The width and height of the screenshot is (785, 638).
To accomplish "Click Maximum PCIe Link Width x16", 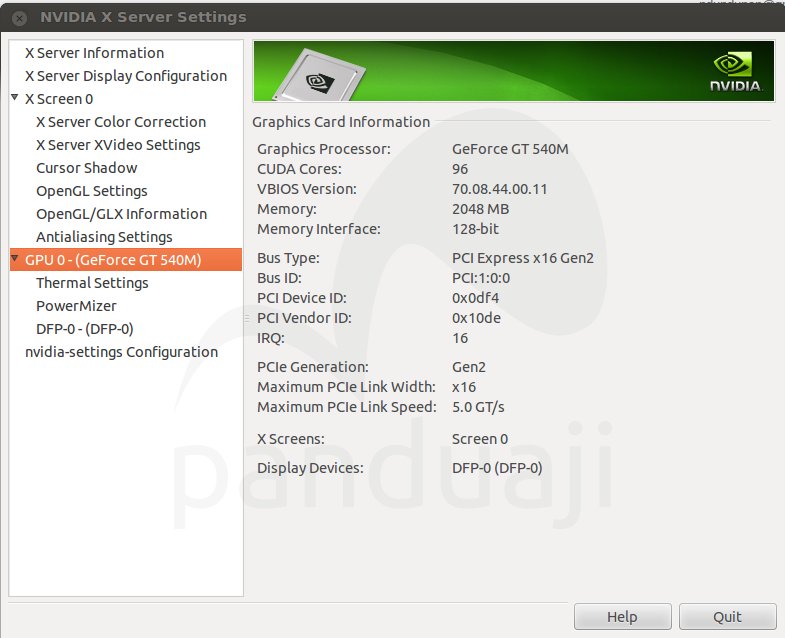I will 464,388.
